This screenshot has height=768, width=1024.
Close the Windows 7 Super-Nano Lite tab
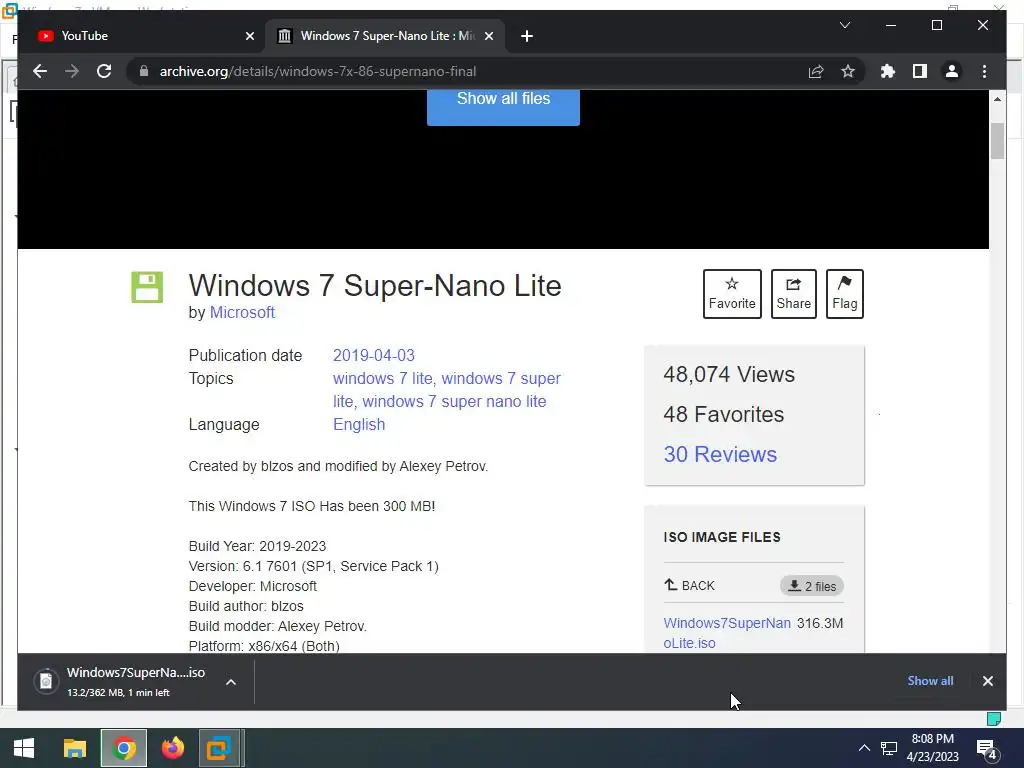pos(488,37)
